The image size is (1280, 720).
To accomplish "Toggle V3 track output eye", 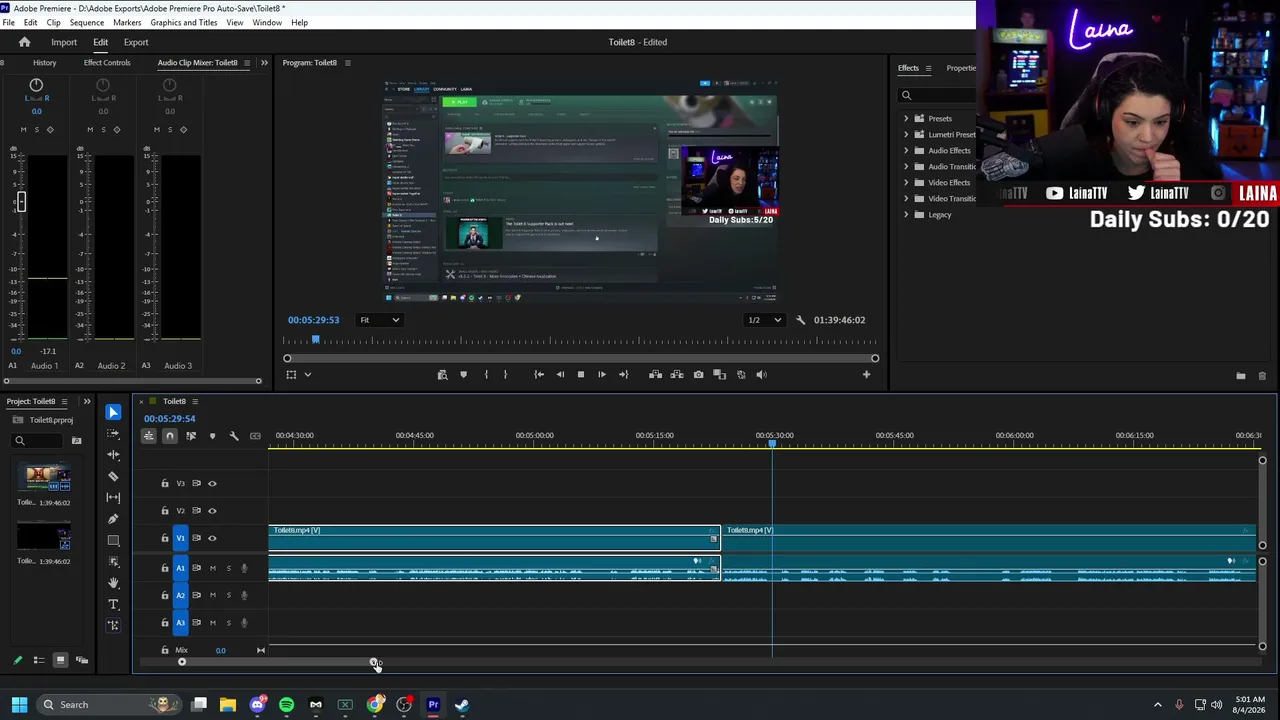I will coord(212,483).
